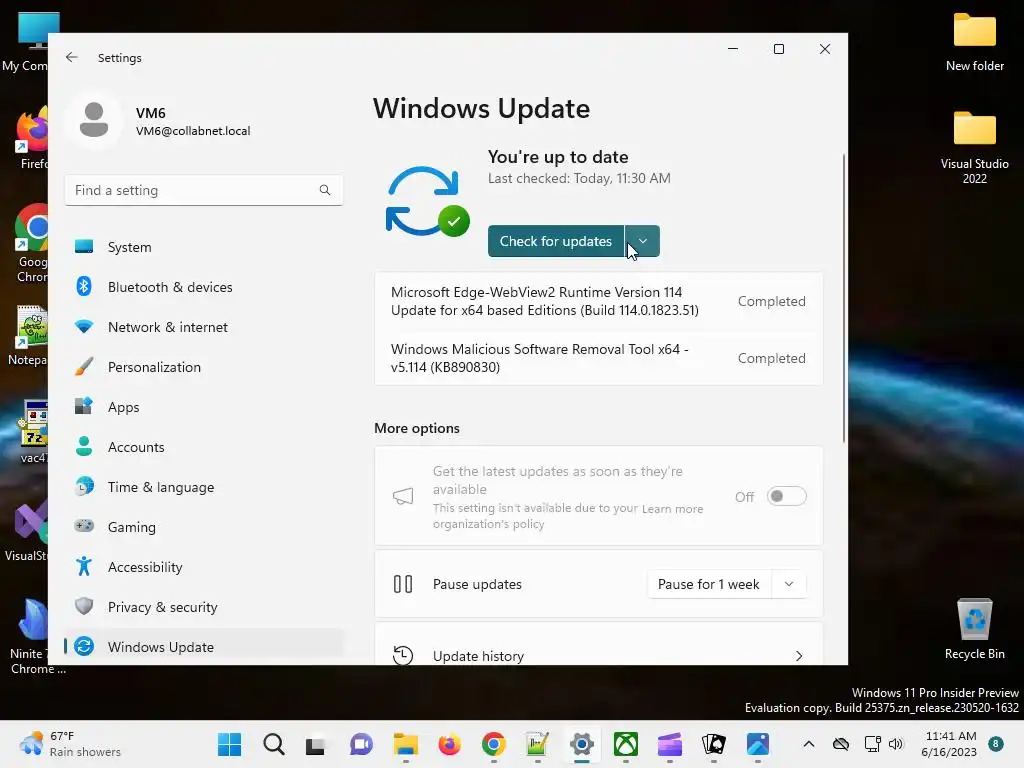The width and height of the screenshot is (1024, 768).
Task: Select the New folder desktop icon
Action: point(974,42)
